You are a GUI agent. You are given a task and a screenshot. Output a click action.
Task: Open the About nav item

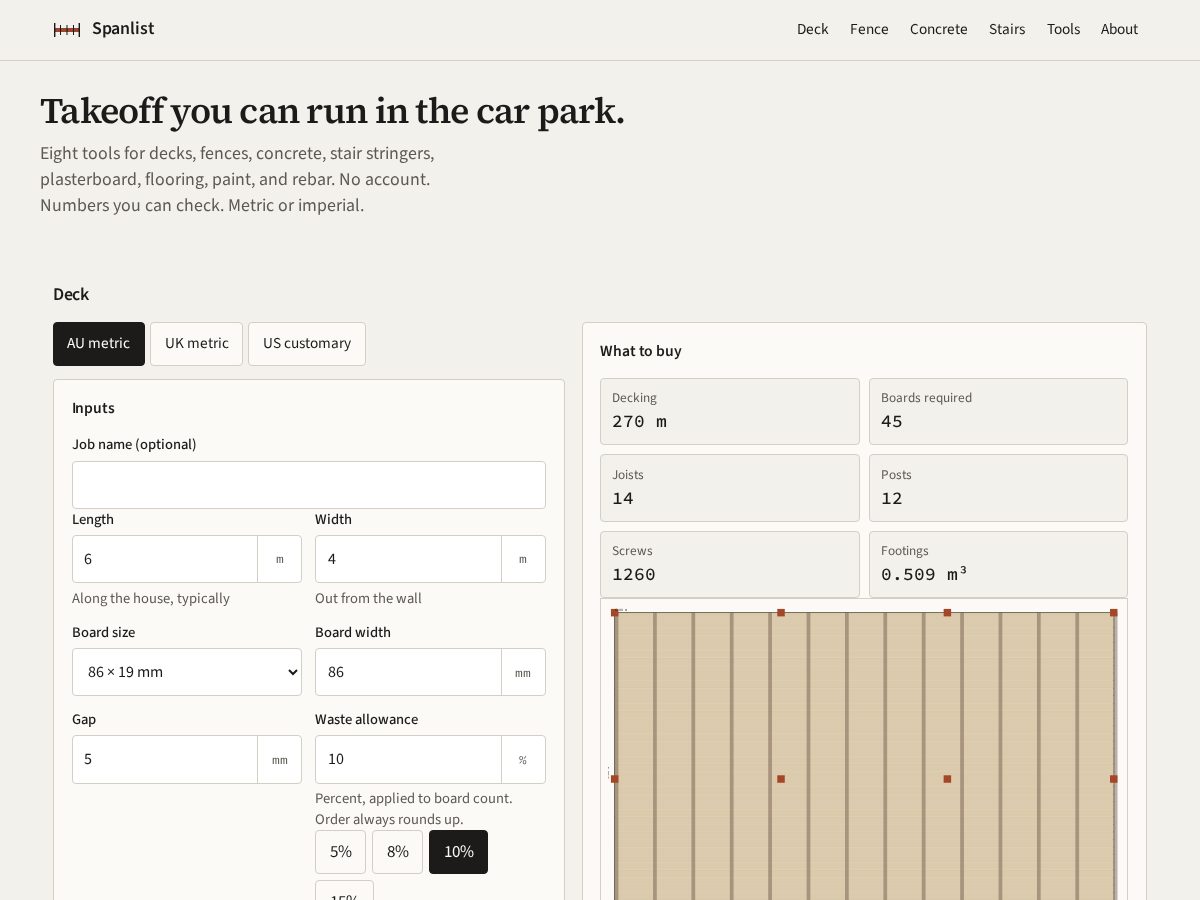click(x=1119, y=29)
